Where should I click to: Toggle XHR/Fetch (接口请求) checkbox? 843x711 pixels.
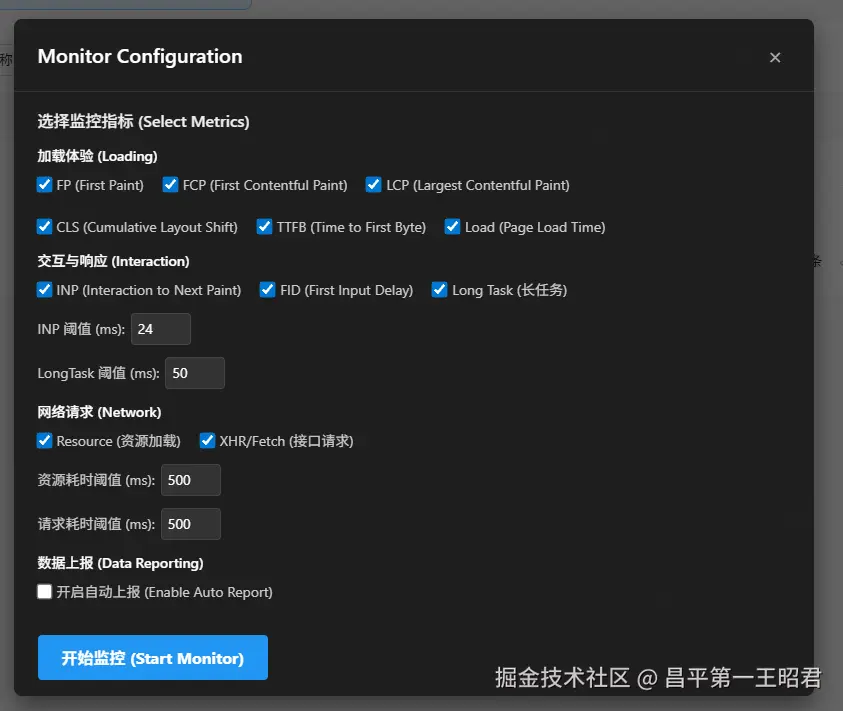click(208, 441)
